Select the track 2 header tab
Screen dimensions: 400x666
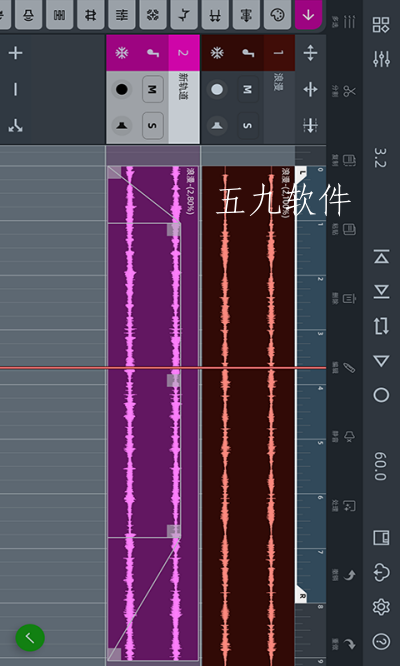tap(184, 53)
